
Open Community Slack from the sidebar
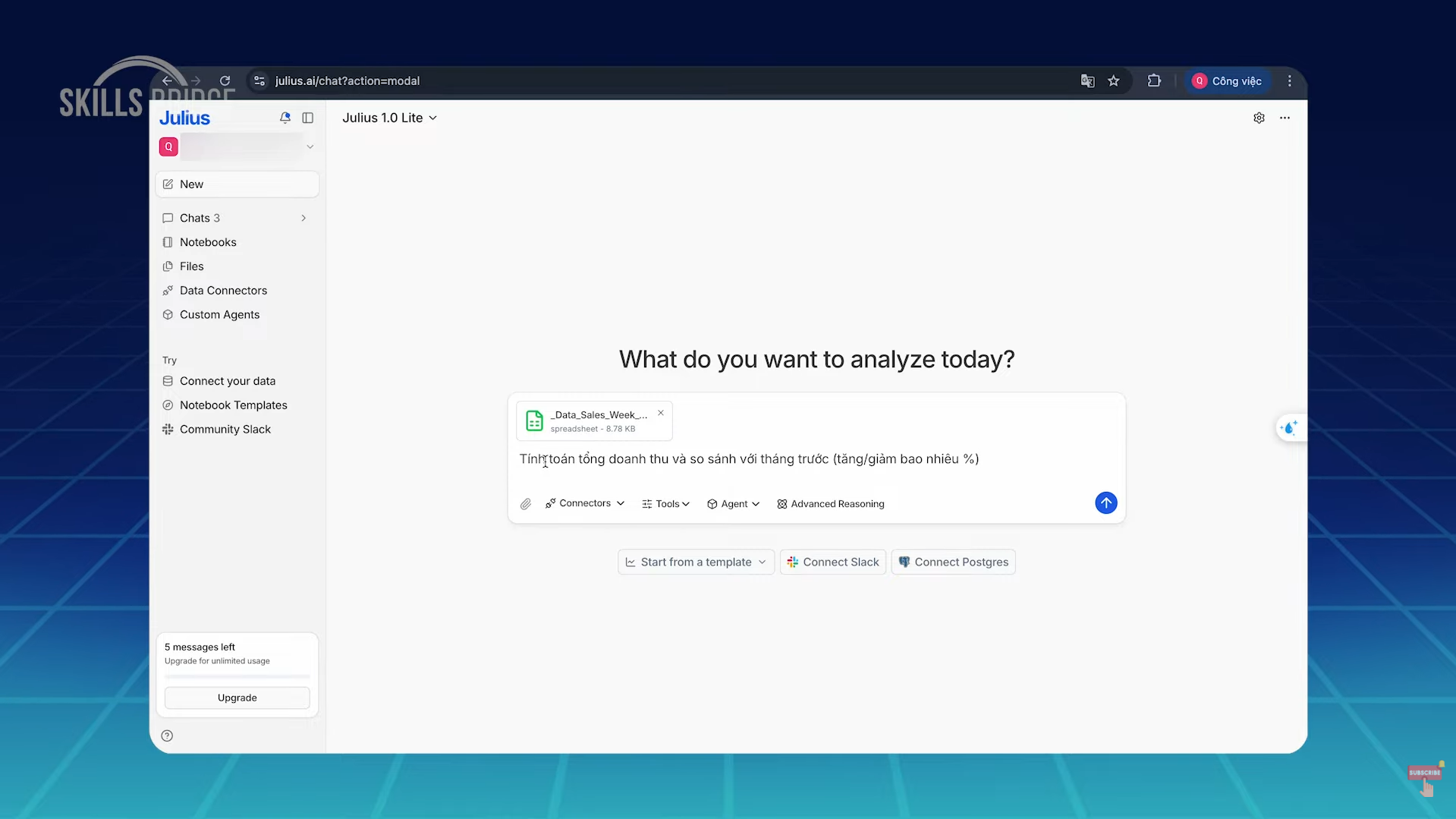225,429
